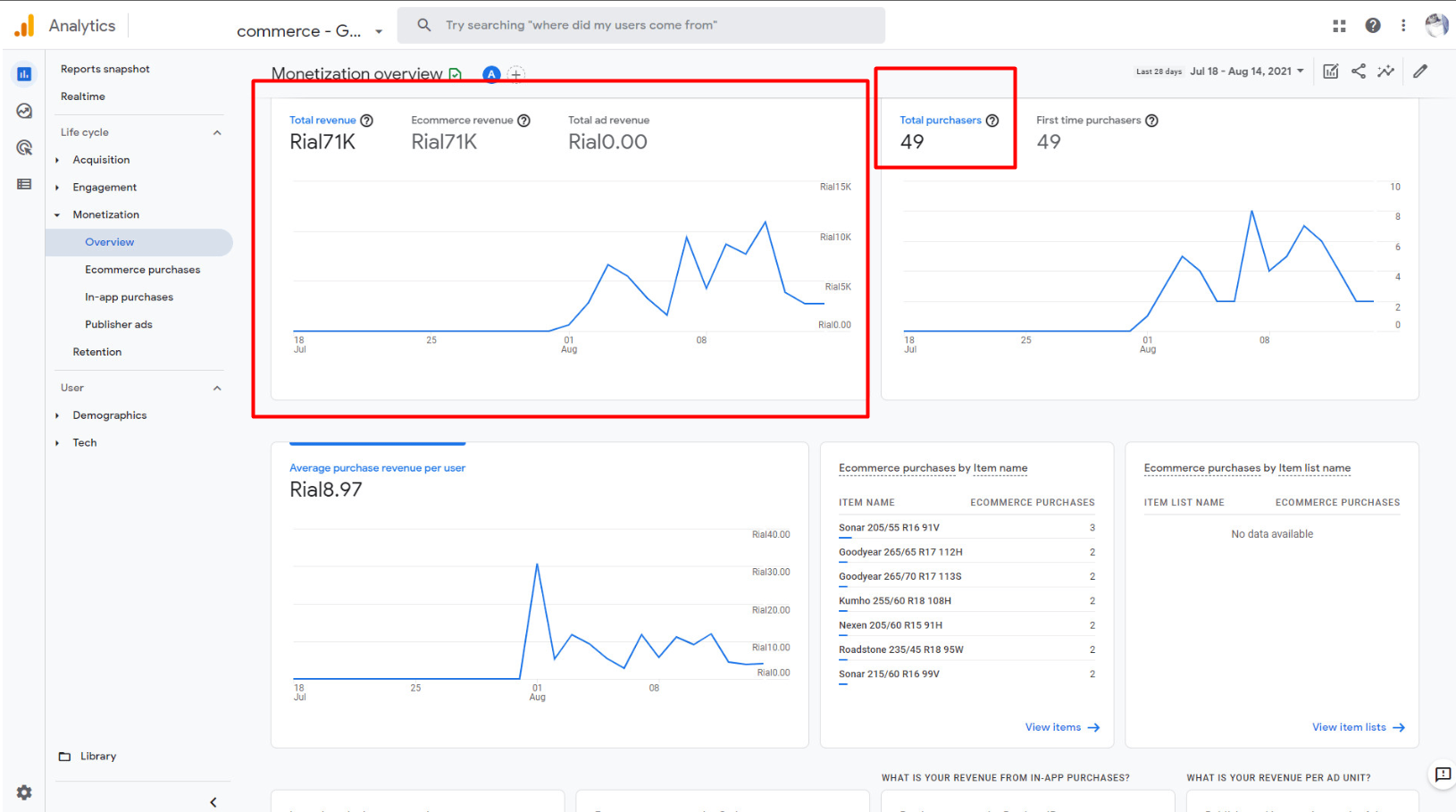Click the Share this report icon
This screenshot has width=1456, height=812.
pyautogui.click(x=1358, y=71)
